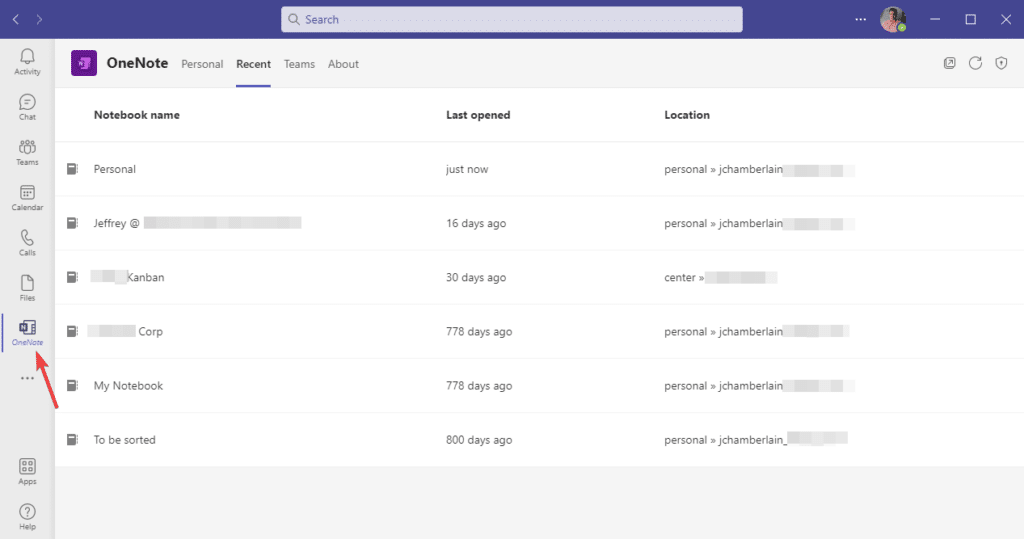Click 778 days ago in My Notebook row
1024x539 pixels.
479,386
